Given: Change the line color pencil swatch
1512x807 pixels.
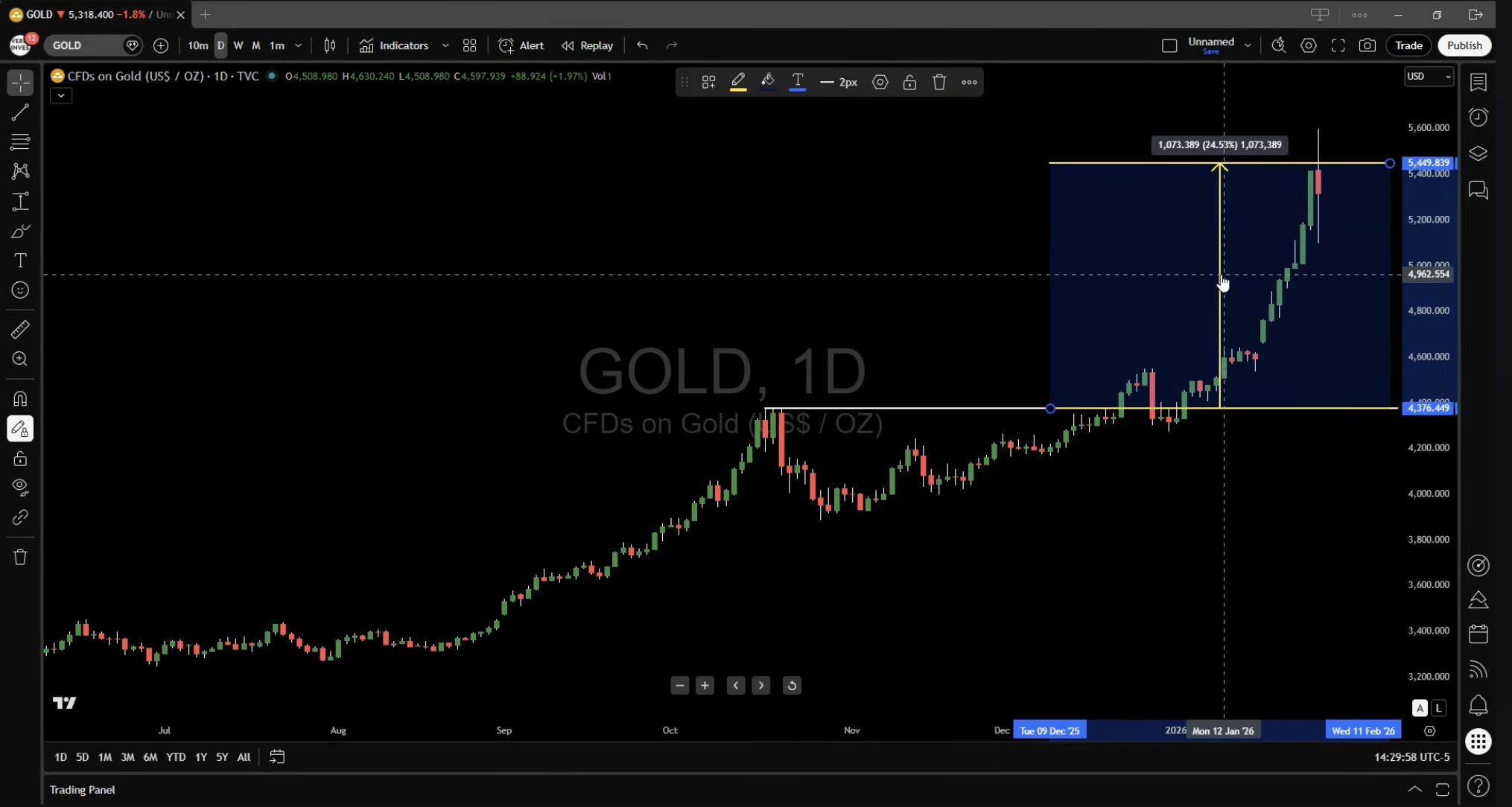Looking at the screenshot, I should pos(738,83).
